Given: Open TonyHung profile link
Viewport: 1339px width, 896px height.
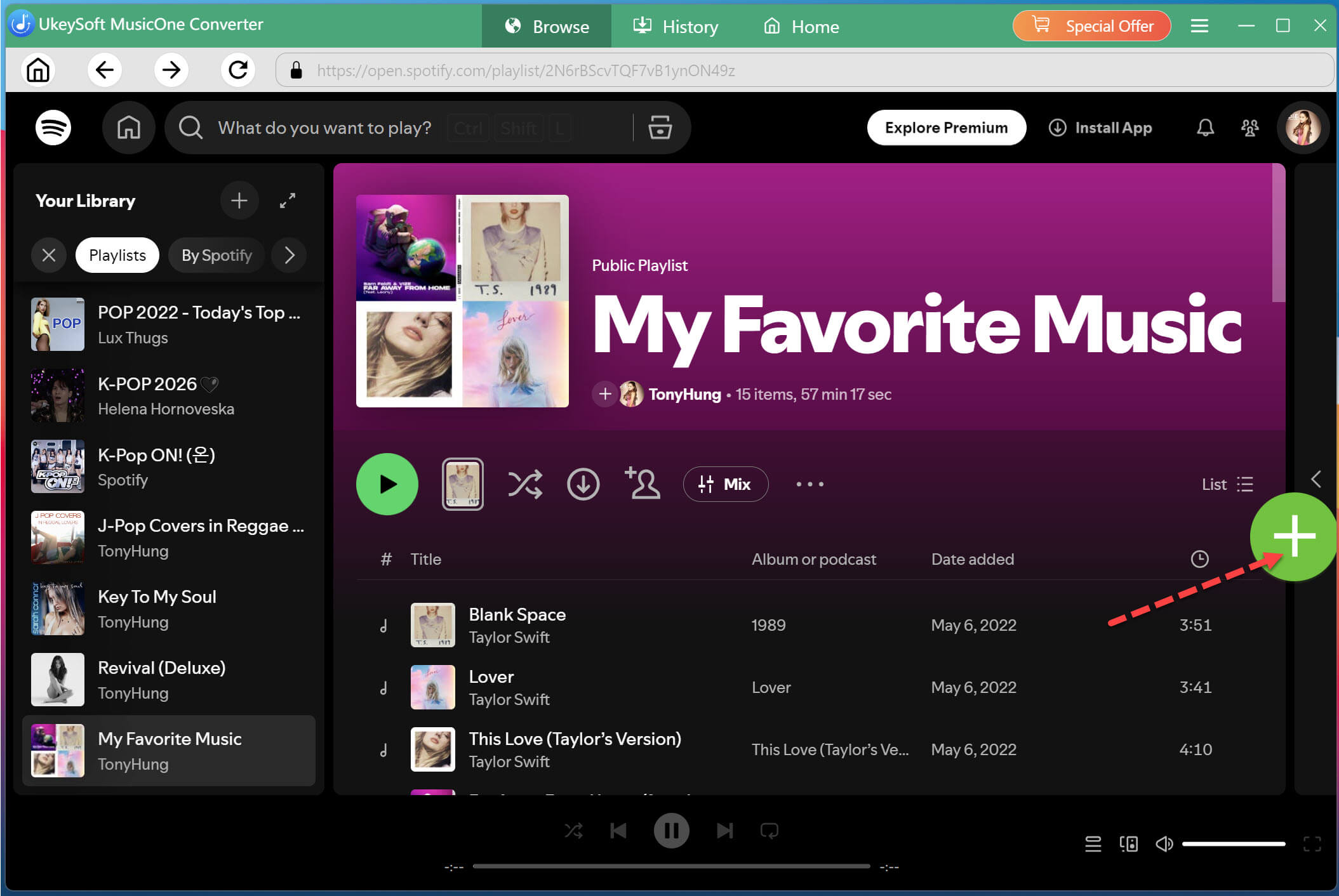Looking at the screenshot, I should pos(684,394).
